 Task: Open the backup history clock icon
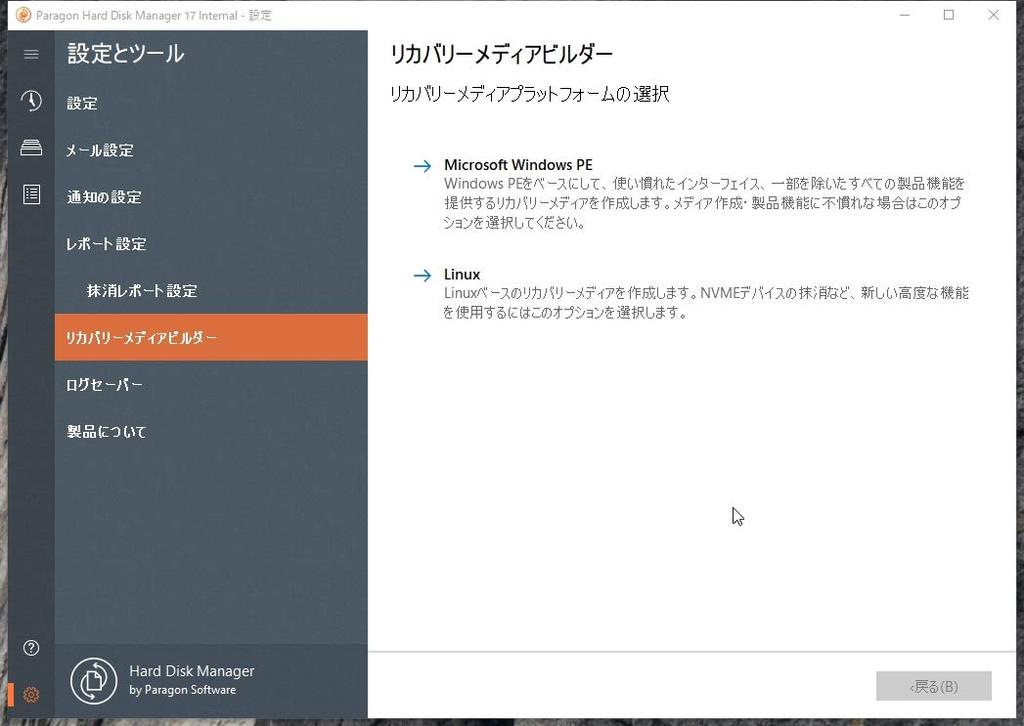tap(31, 101)
